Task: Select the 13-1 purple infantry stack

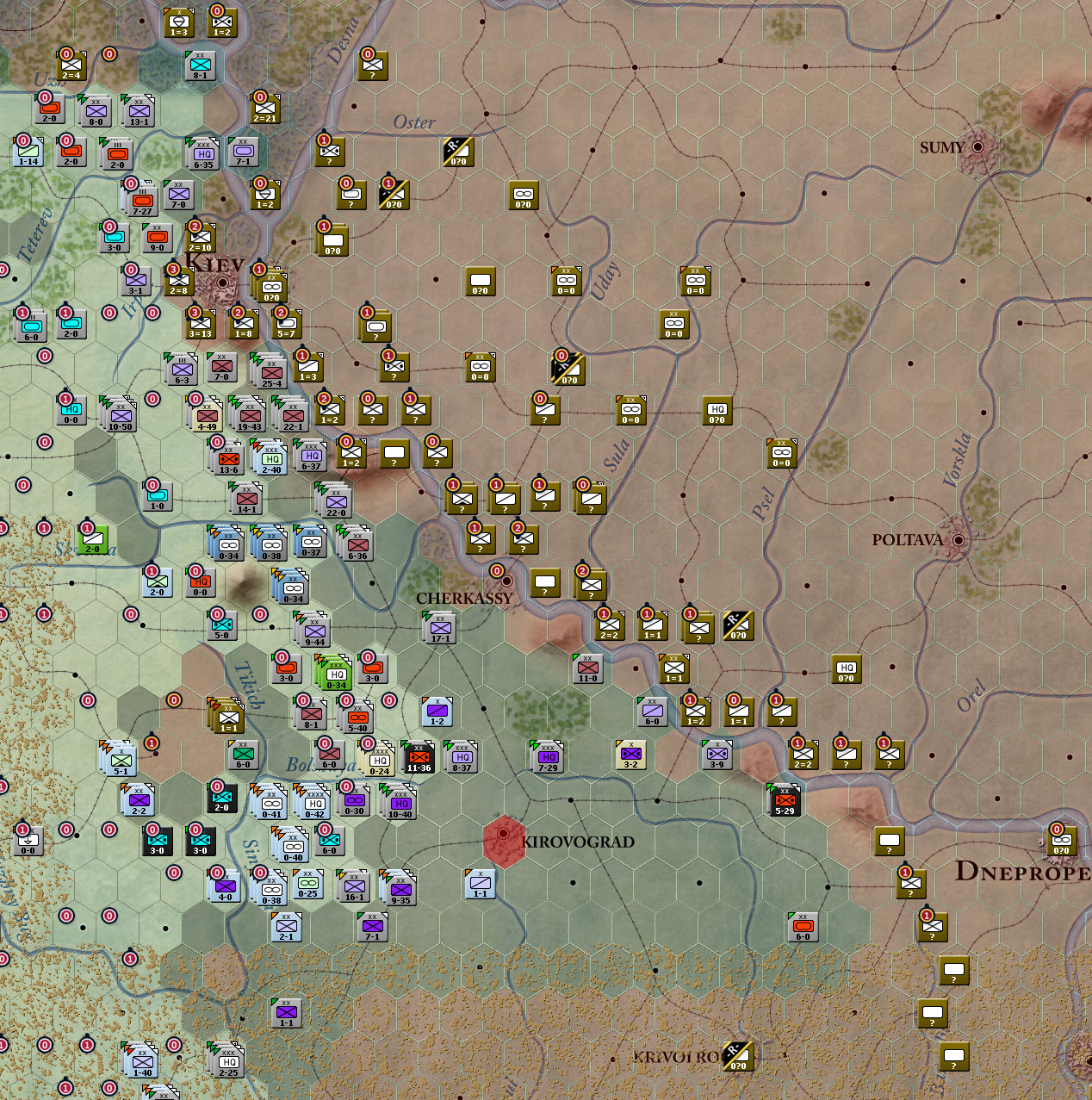Action: [138, 111]
